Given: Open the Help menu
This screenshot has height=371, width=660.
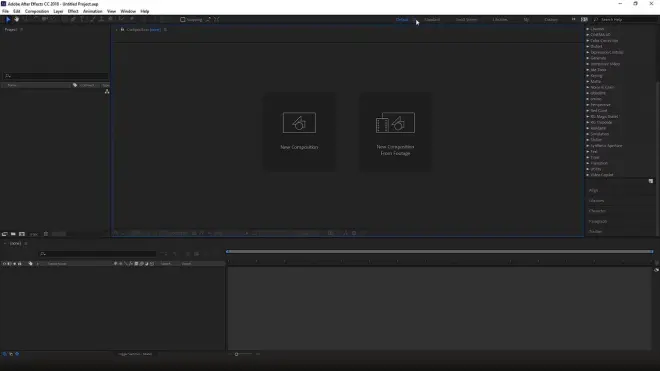Looking at the screenshot, I should coord(145,11).
